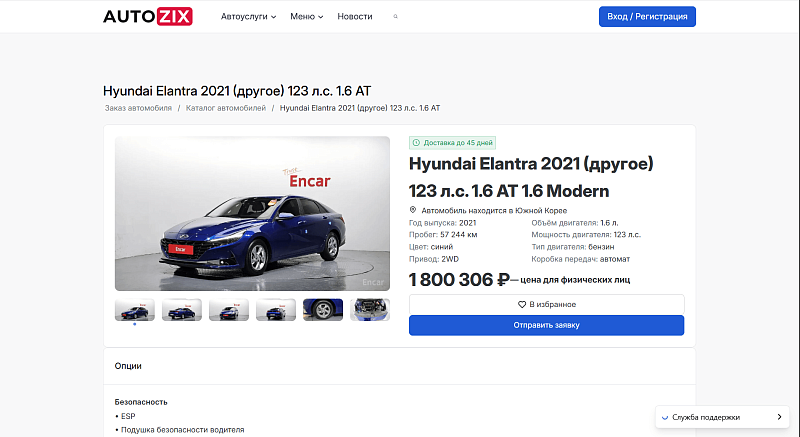Click the Безопасность subheading
800x437 pixels.
coord(141,402)
